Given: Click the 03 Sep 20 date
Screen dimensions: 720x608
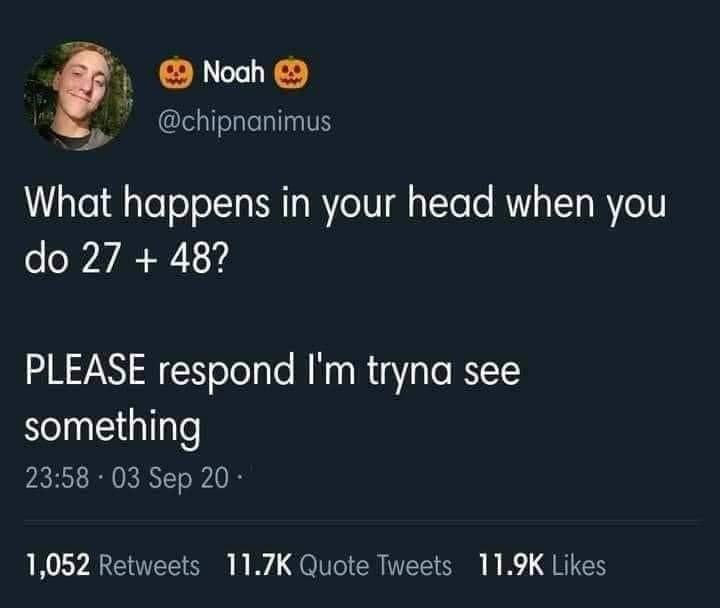Looking at the screenshot, I should (x=170, y=479).
